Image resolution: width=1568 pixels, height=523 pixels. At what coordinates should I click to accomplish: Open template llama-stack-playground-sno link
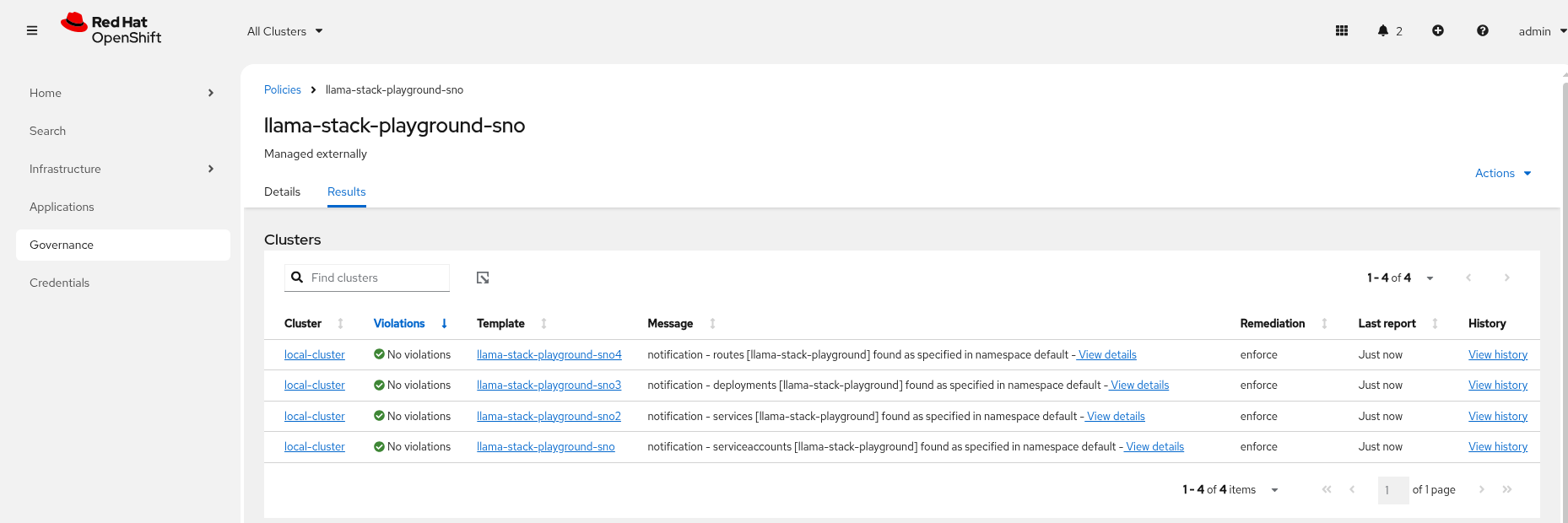(x=546, y=447)
